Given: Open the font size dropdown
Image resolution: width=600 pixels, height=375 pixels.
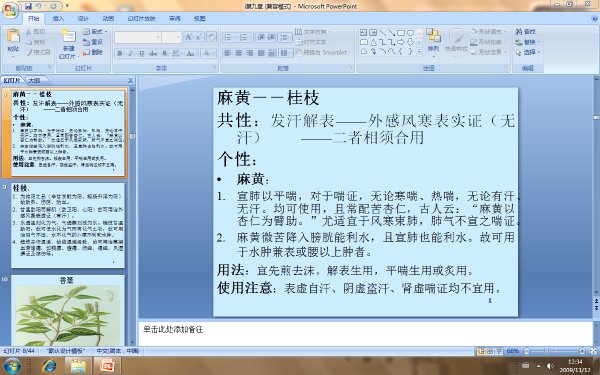Looking at the screenshot, I should point(178,37).
